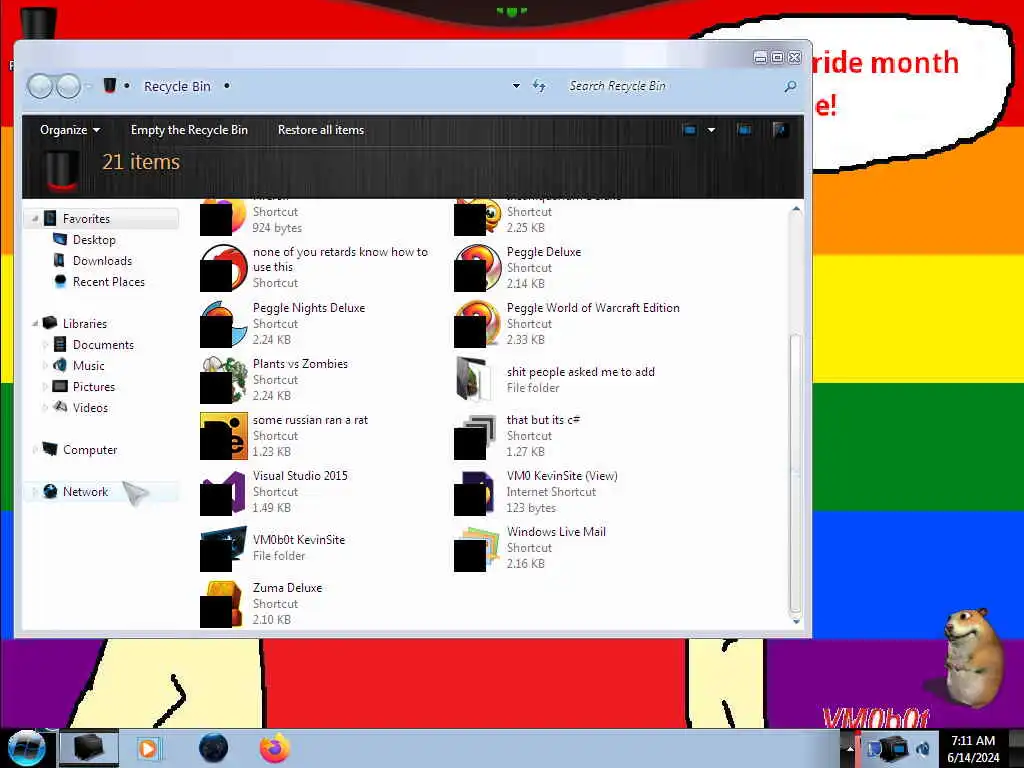
Task: Select the Peggle World of Warcraft Edition icon
Action: click(x=477, y=324)
